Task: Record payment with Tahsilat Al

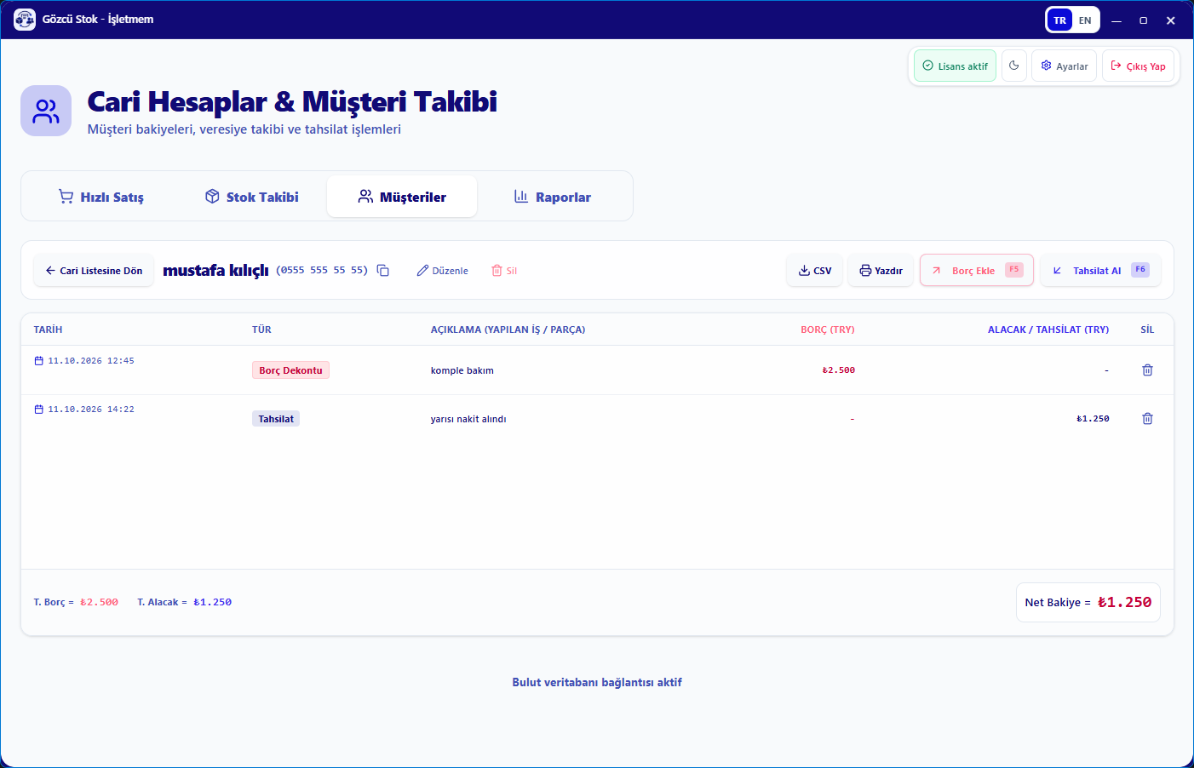Action: click(1100, 270)
